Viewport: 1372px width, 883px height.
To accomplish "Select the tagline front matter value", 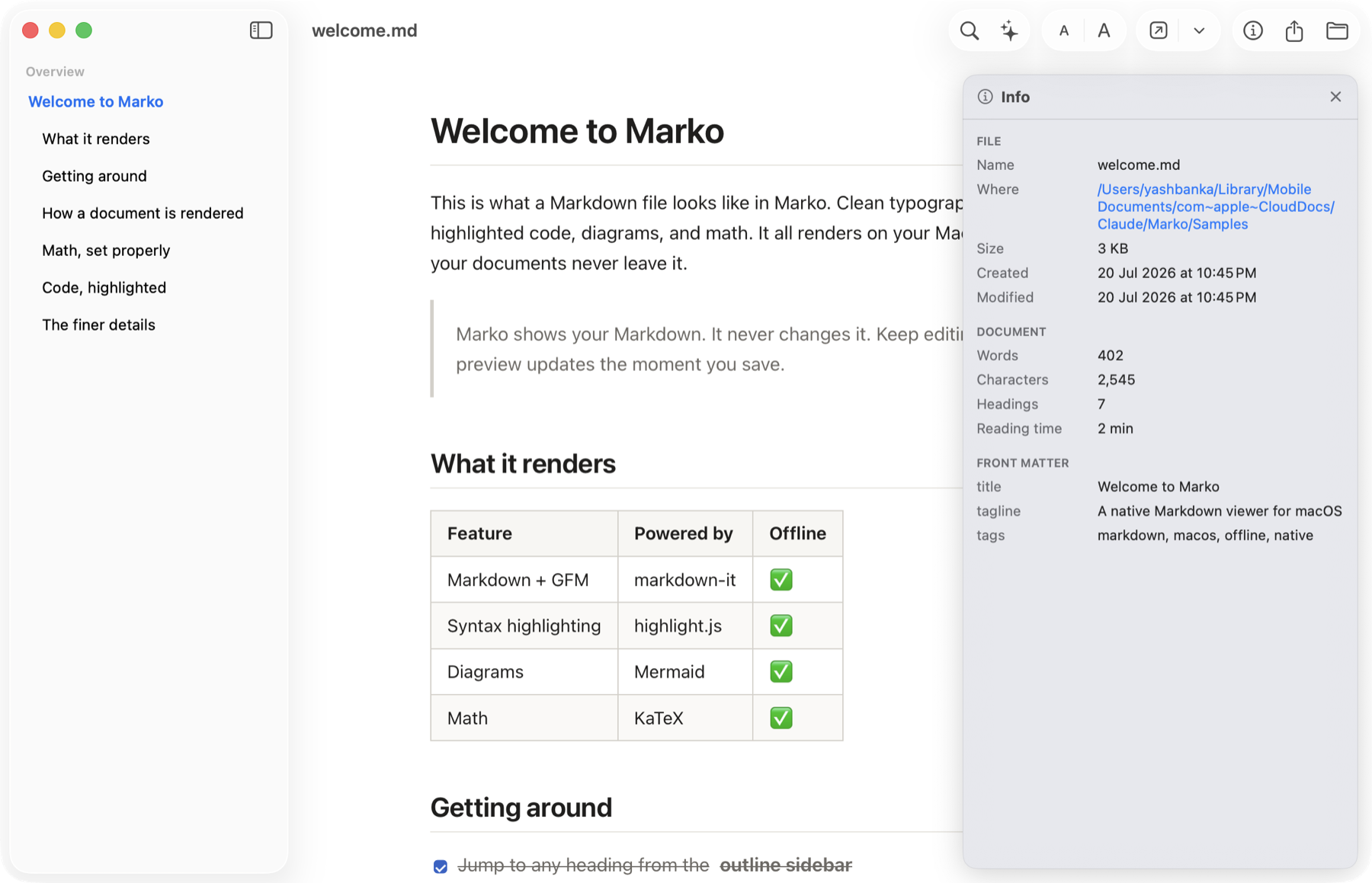I will [x=1220, y=510].
